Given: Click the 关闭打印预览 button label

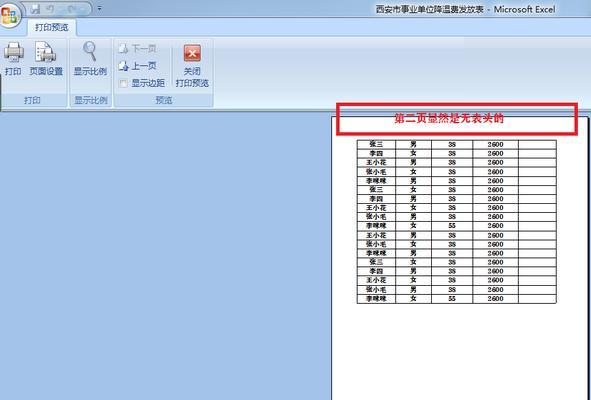Looking at the screenshot, I should (x=192, y=77).
